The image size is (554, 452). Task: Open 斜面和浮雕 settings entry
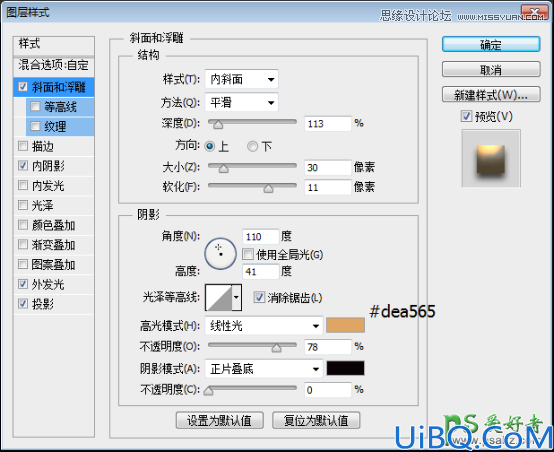pyautogui.click(x=58, y=87)
